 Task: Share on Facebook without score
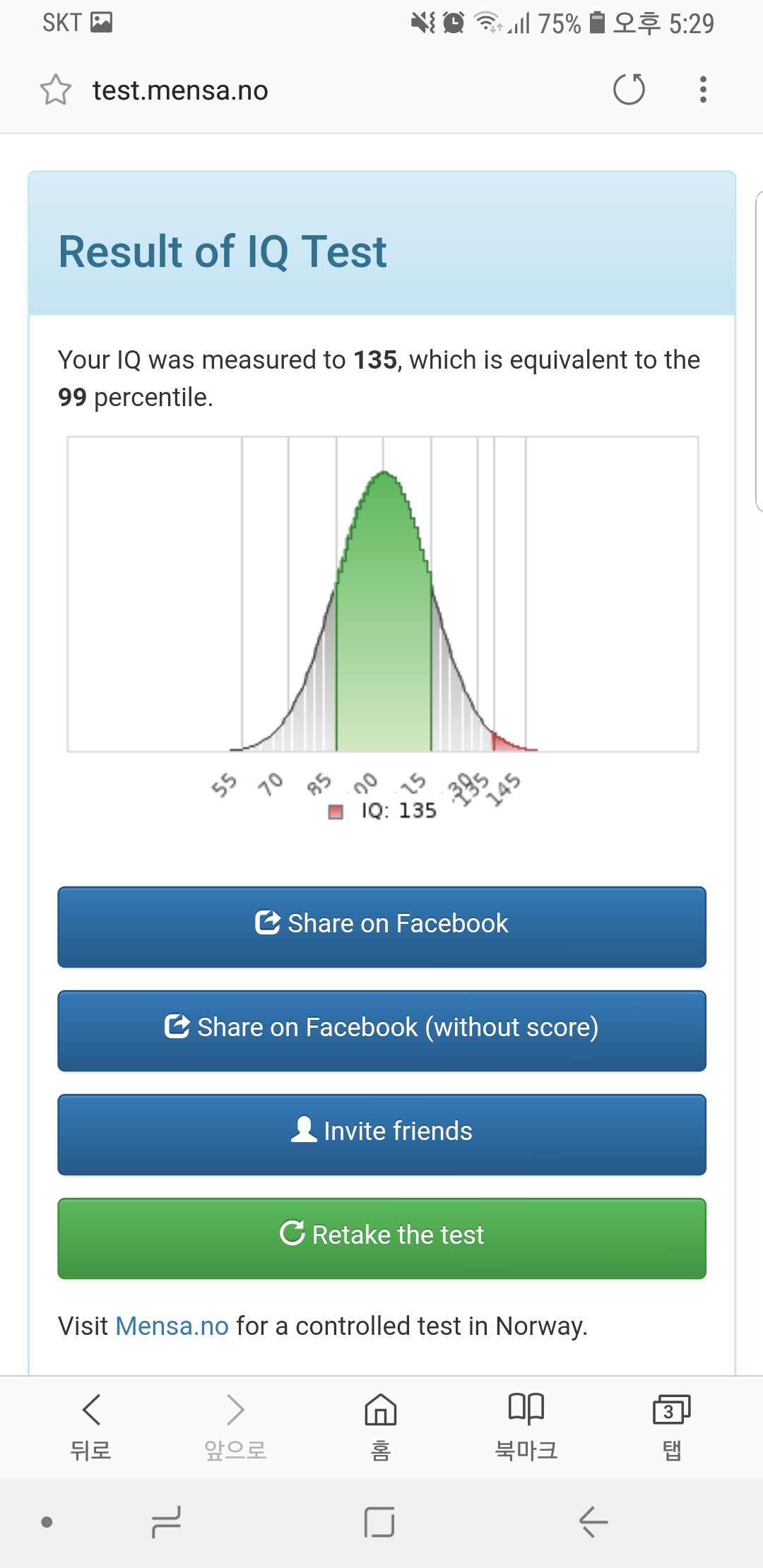(381, 1031)
